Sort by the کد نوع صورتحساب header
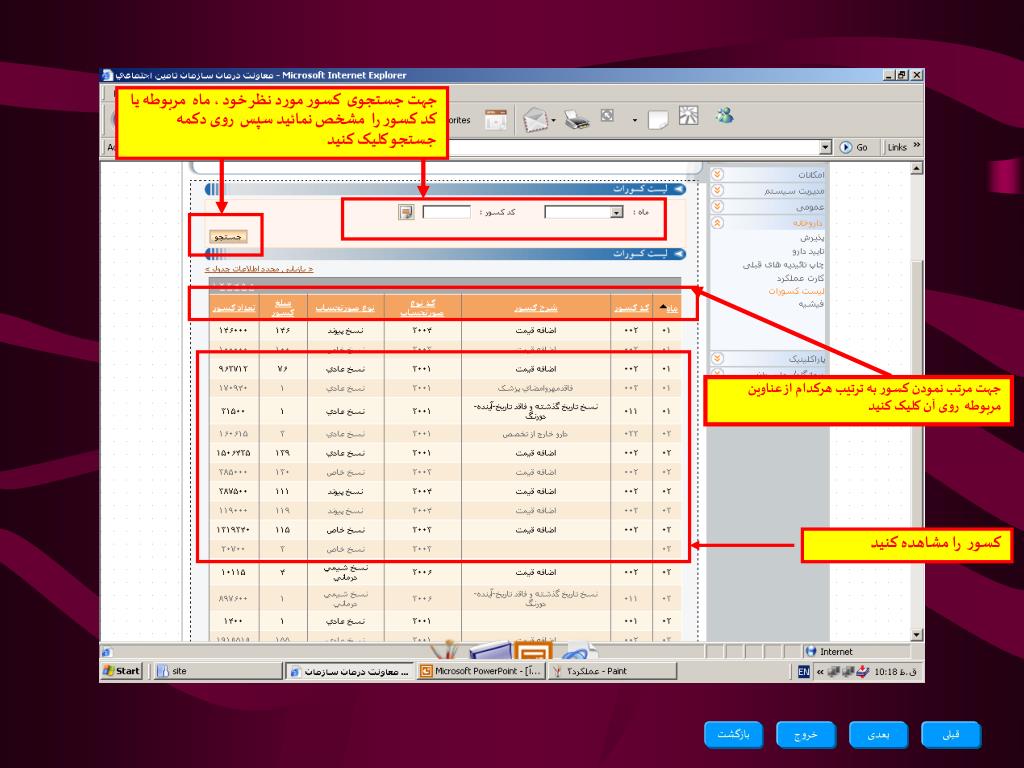The image size is (1024, 768). (x=422, y=308)
